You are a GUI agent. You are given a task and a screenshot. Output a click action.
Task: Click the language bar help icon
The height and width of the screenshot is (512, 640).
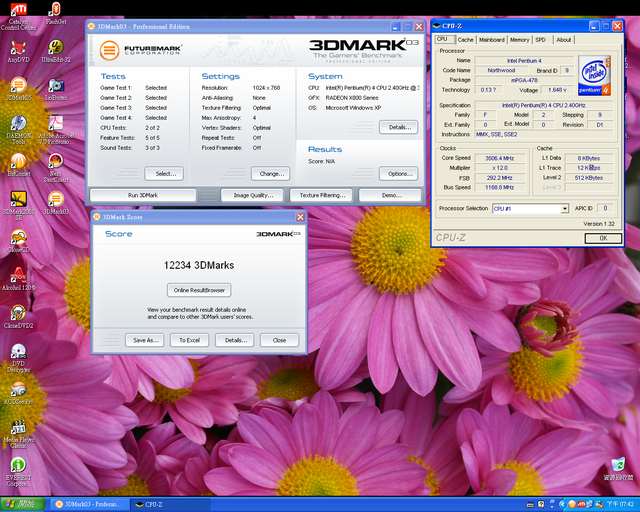(x=541, y=505)
